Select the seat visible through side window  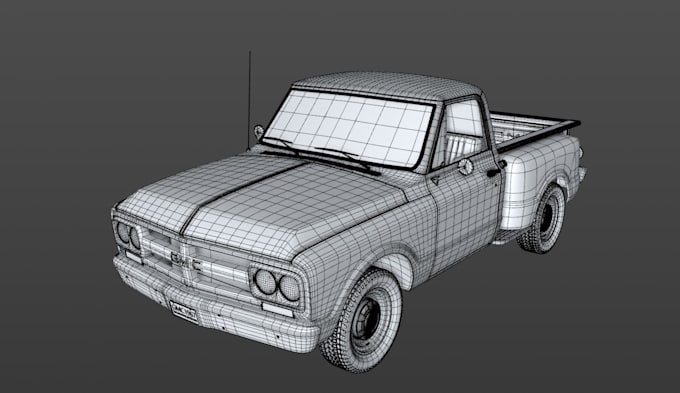click(462, 147)
